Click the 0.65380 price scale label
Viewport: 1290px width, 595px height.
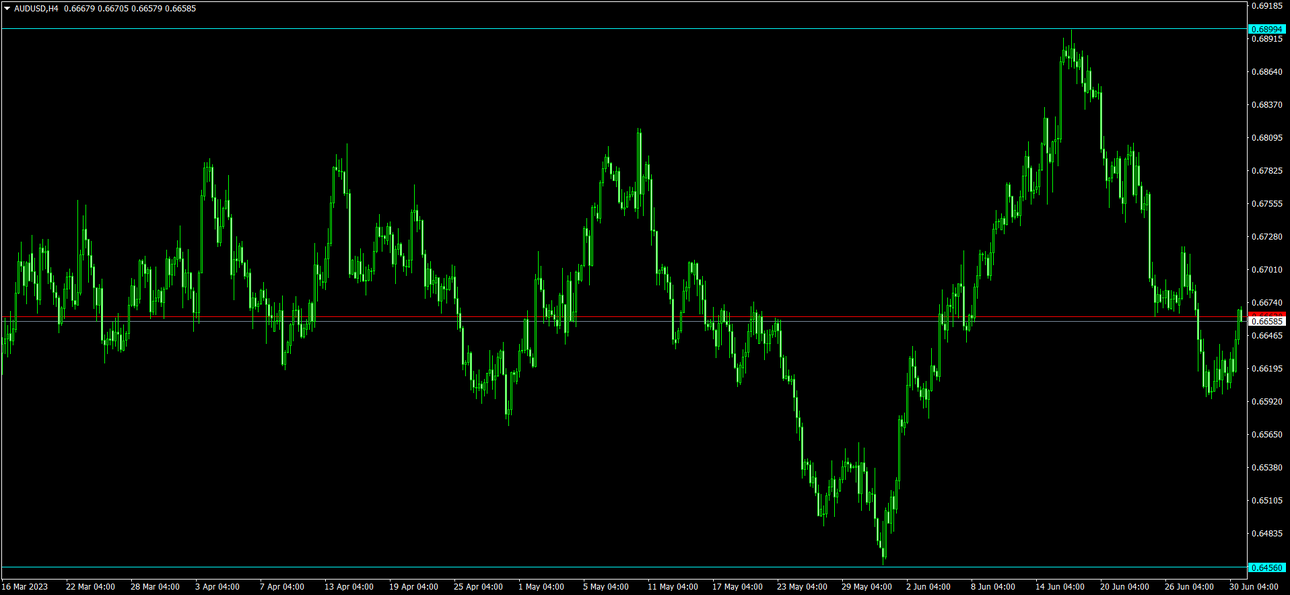[x=1267, y=468]
